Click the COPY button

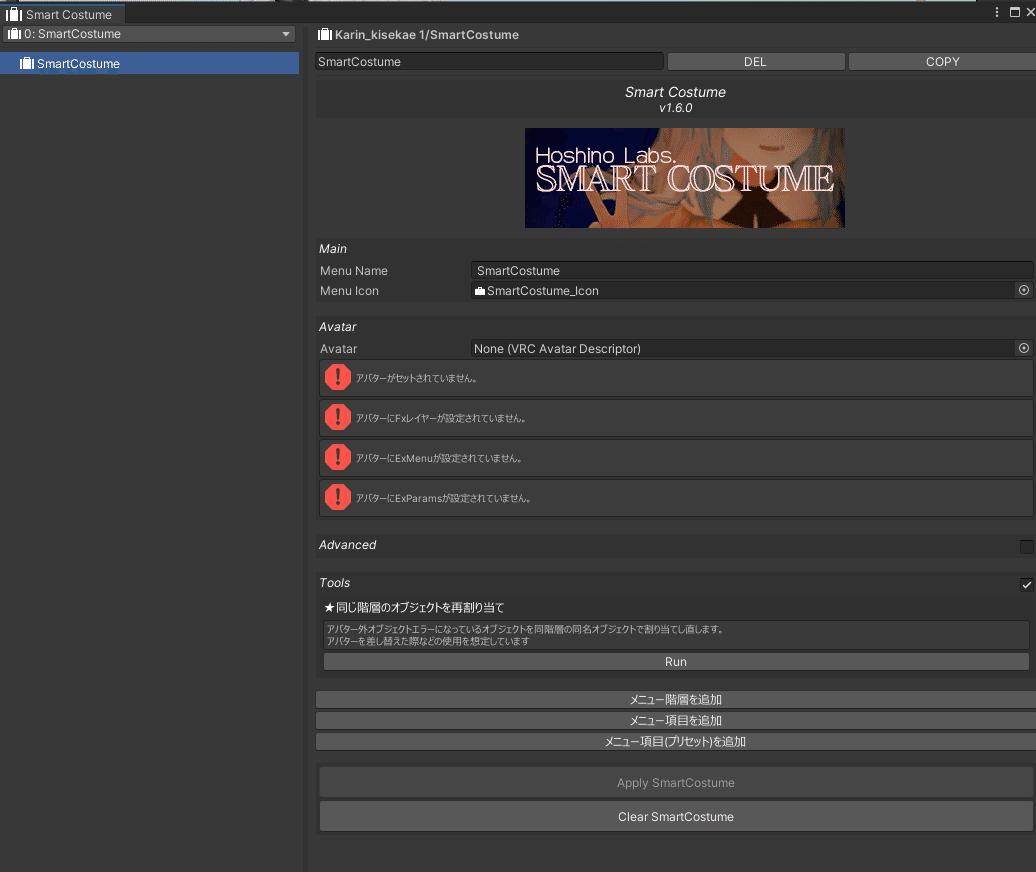point(942,61)
